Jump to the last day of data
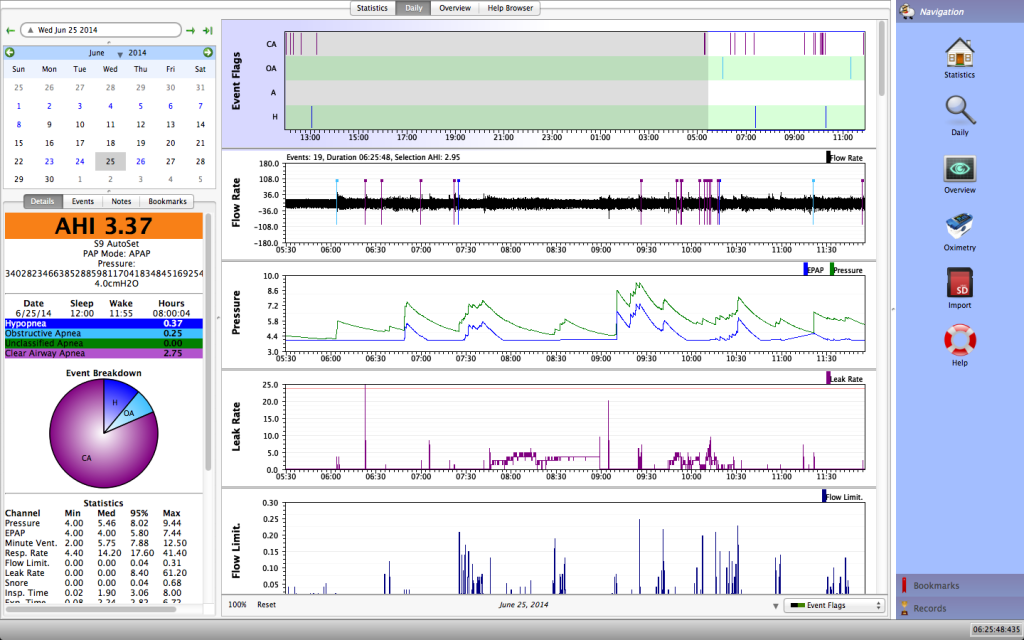 (x=207, y=31)
